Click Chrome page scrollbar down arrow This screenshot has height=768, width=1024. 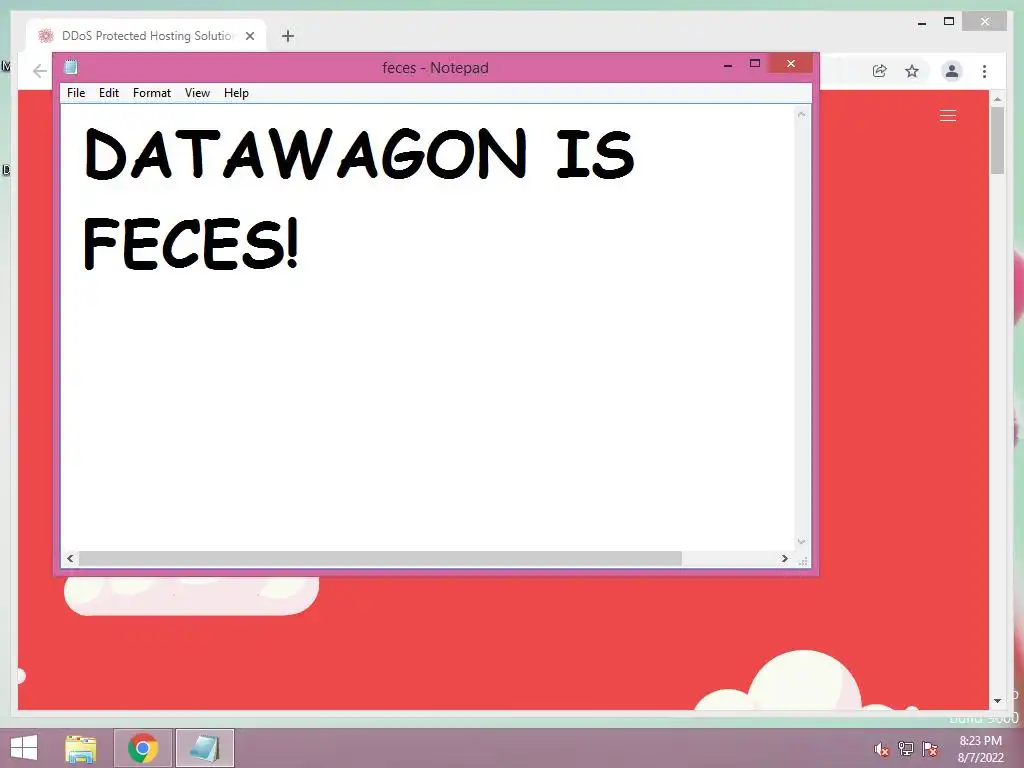point(997,701)
